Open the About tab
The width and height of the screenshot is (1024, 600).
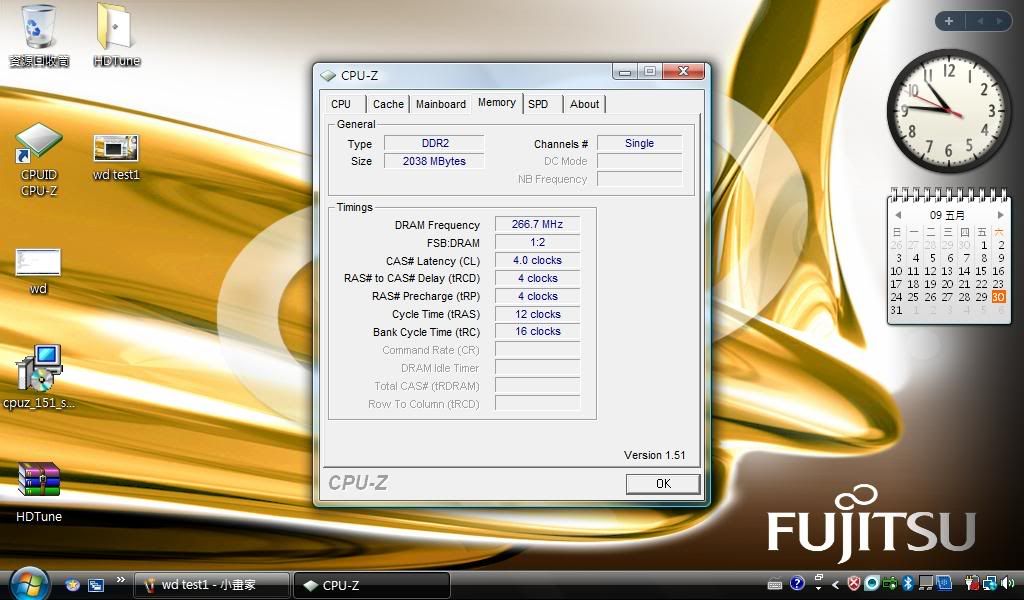(584, 104)
